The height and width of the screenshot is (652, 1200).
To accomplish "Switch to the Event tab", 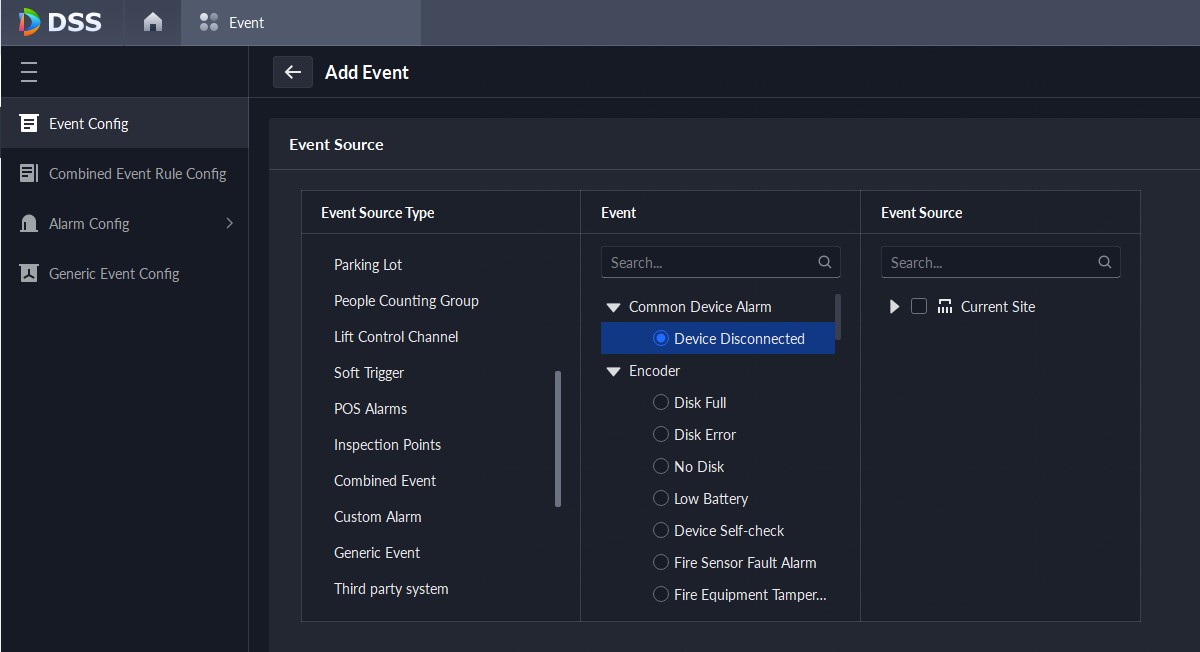I will [247, 21].
